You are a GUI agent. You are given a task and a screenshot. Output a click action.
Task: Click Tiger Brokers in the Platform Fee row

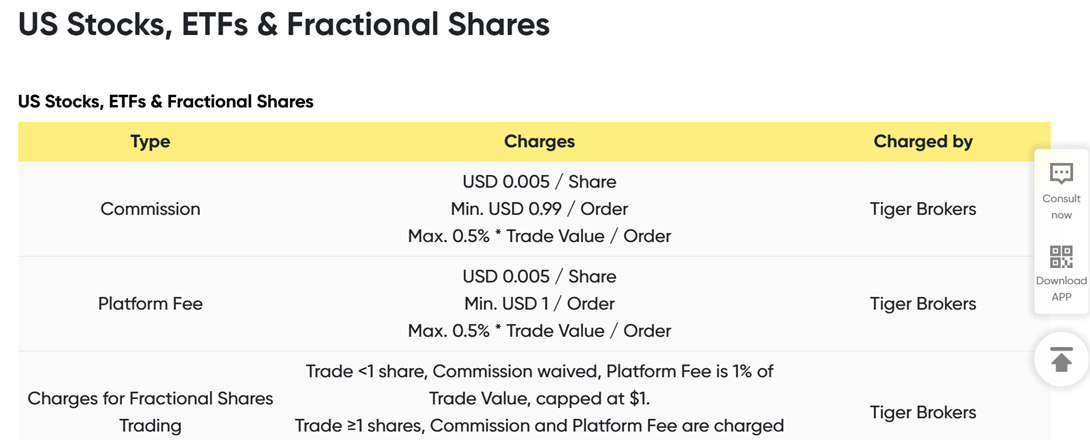(923, 304)
